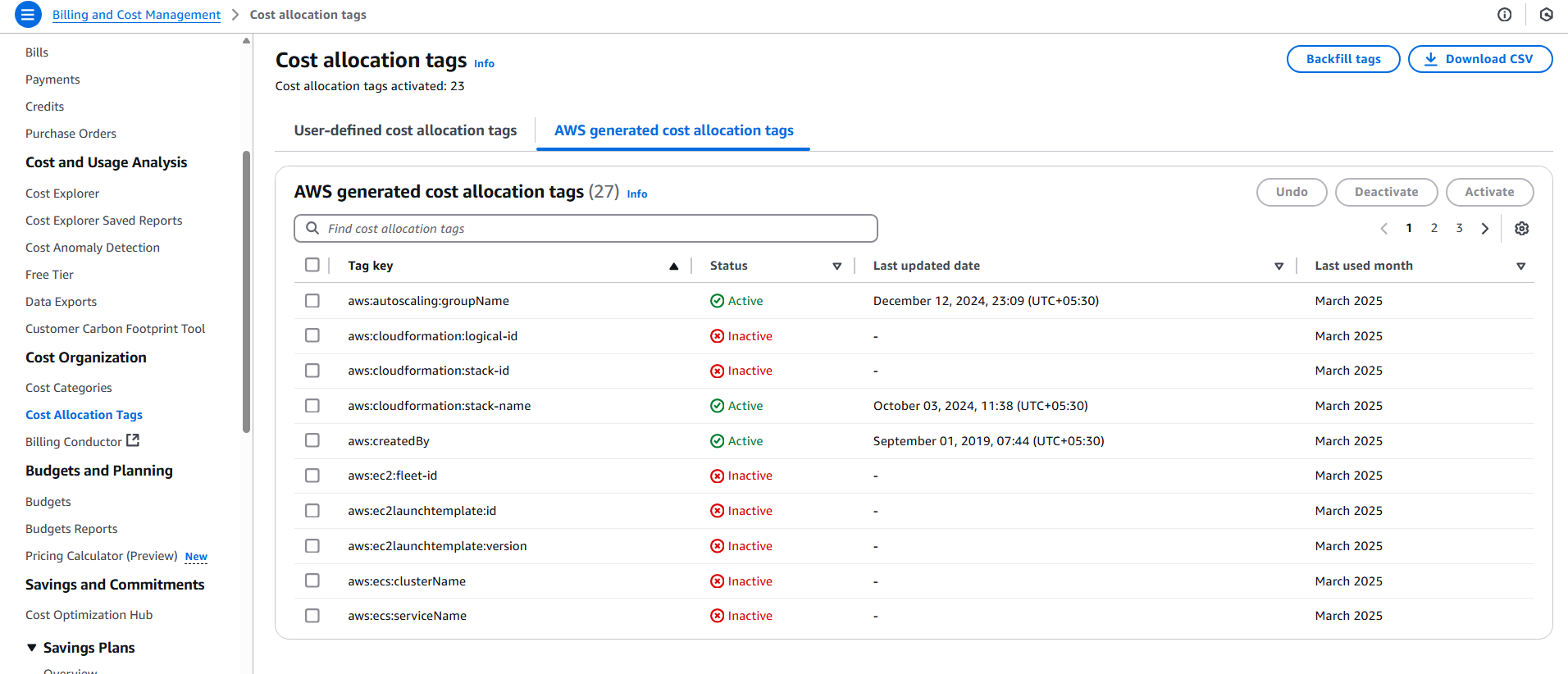Toggle the select-all checkbox in table header

pos(312,265)
